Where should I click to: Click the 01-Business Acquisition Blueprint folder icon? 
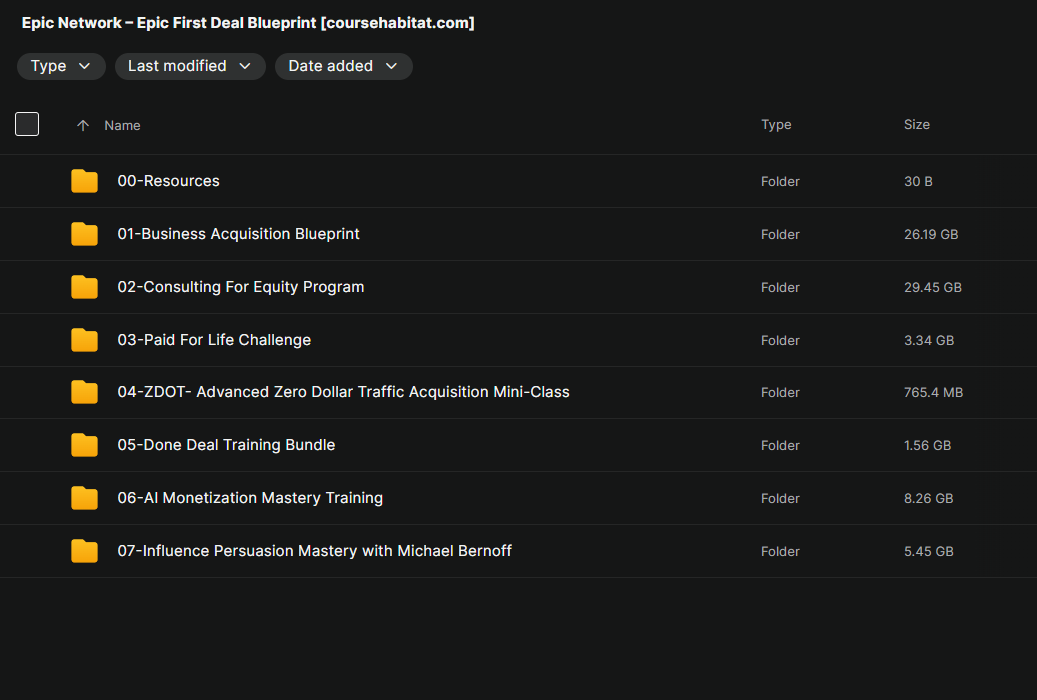[x=84, y=234]
